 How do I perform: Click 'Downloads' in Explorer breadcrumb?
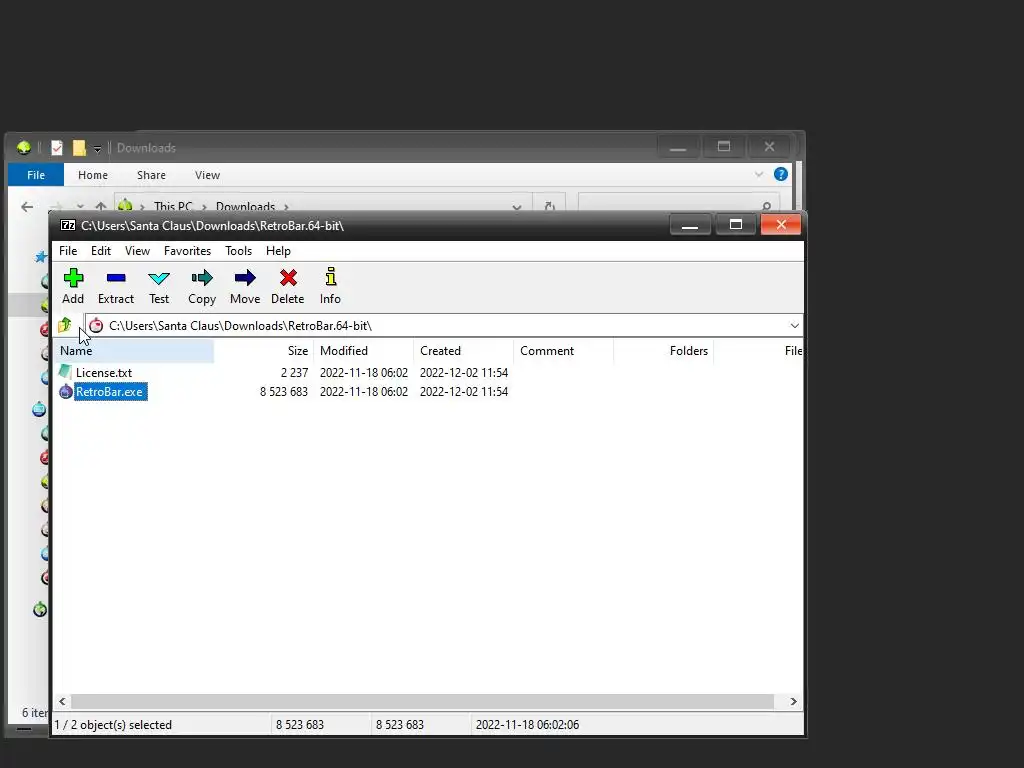tap(246, 206)
